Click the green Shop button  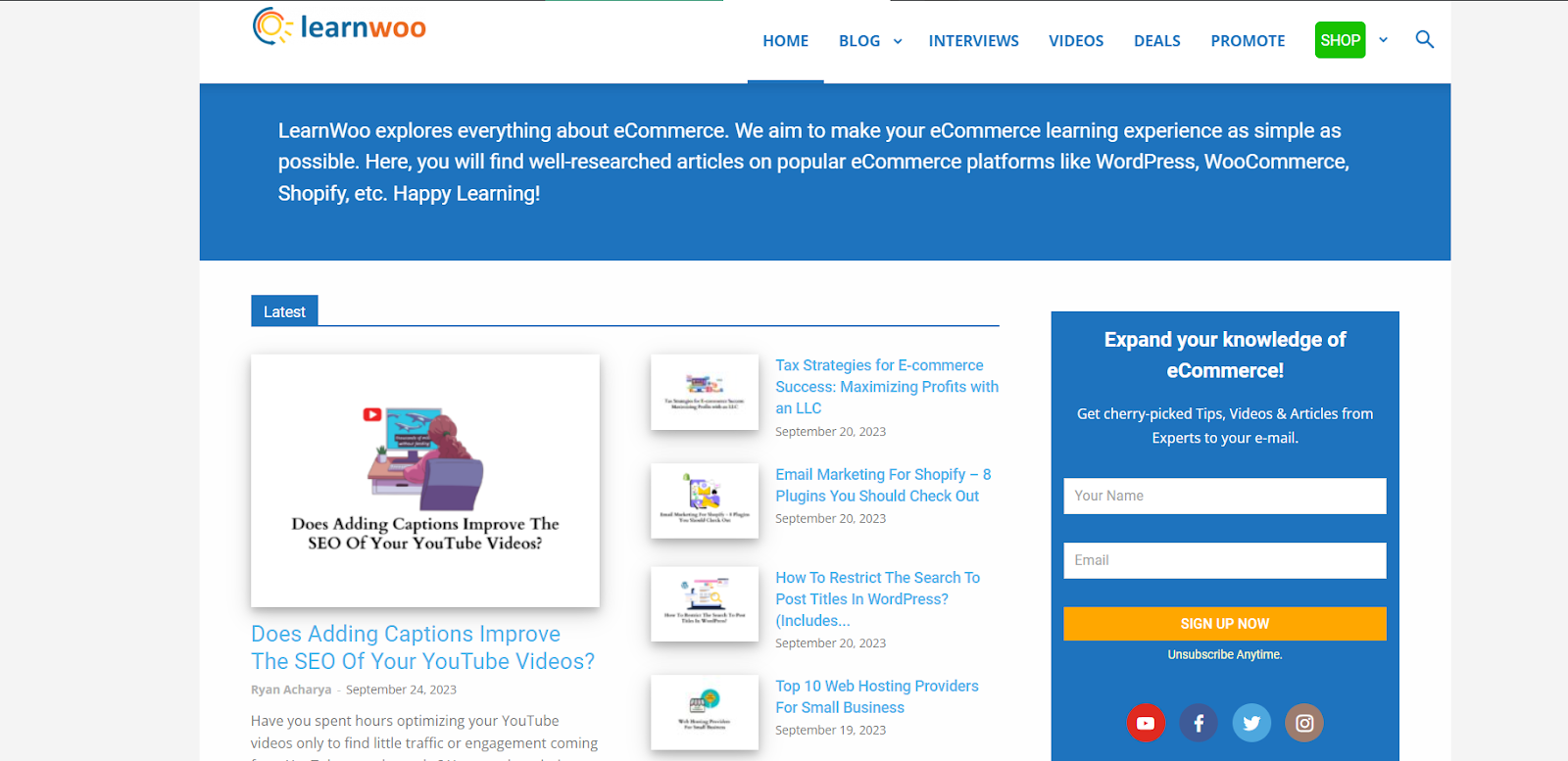(x=1341, y=40)
